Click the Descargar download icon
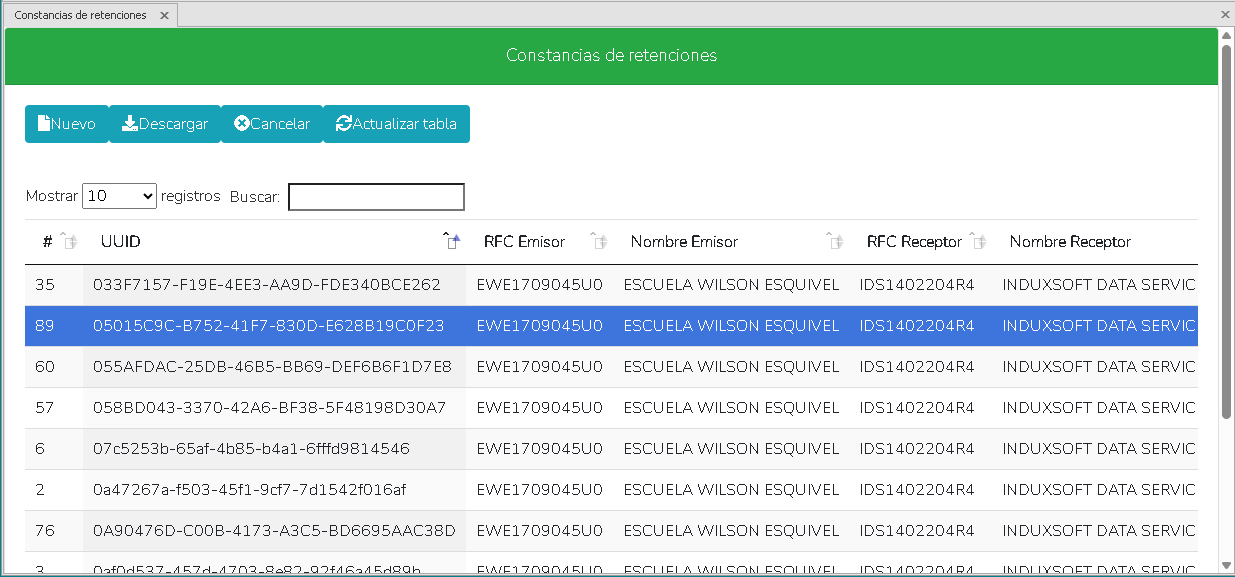 [x=130, y=124]
